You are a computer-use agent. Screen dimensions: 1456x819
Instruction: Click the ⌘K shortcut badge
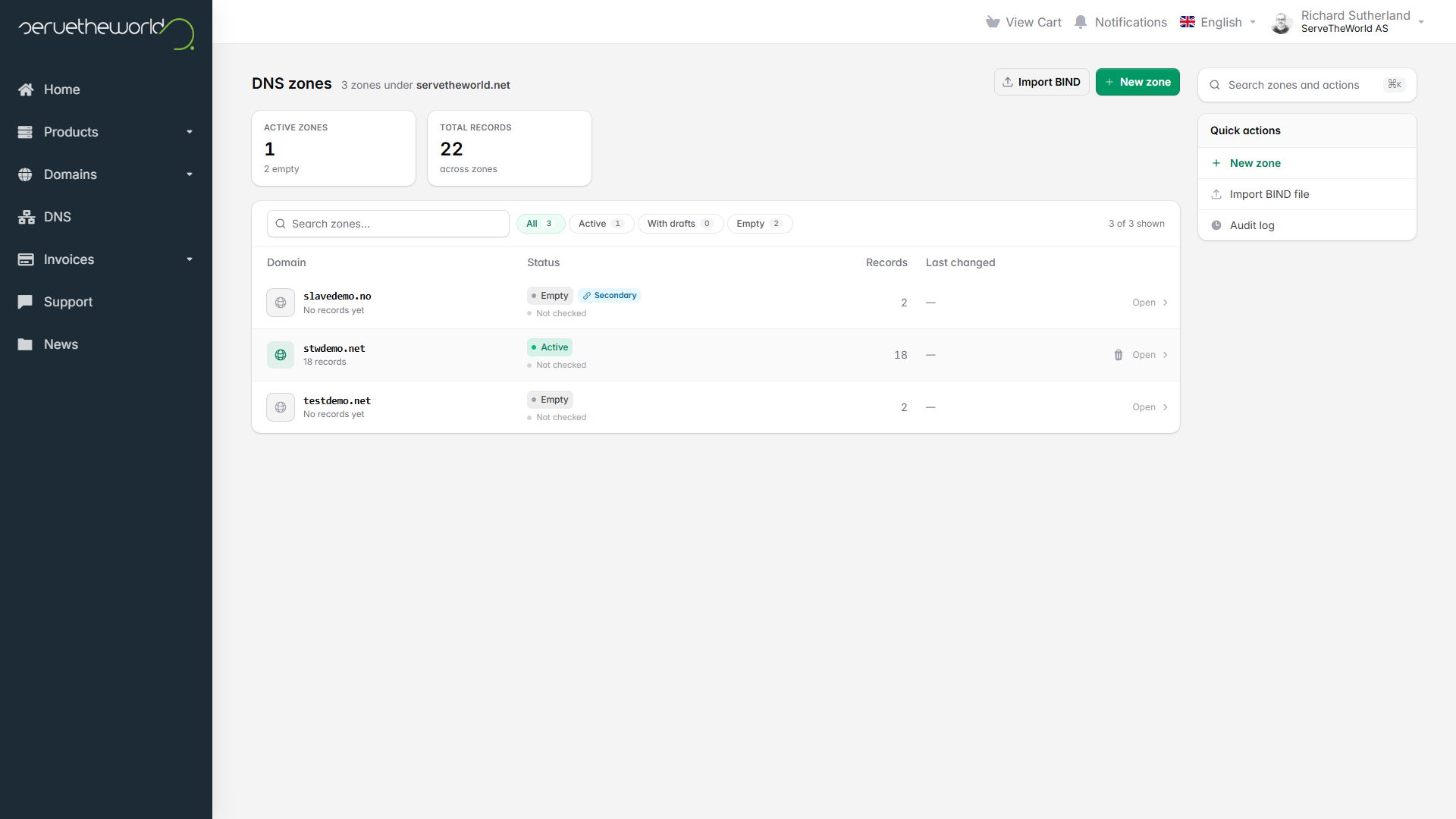tap(1395, 85)
